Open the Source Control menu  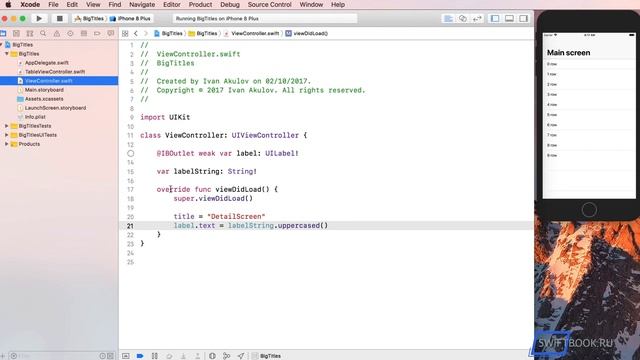[269, 4]
